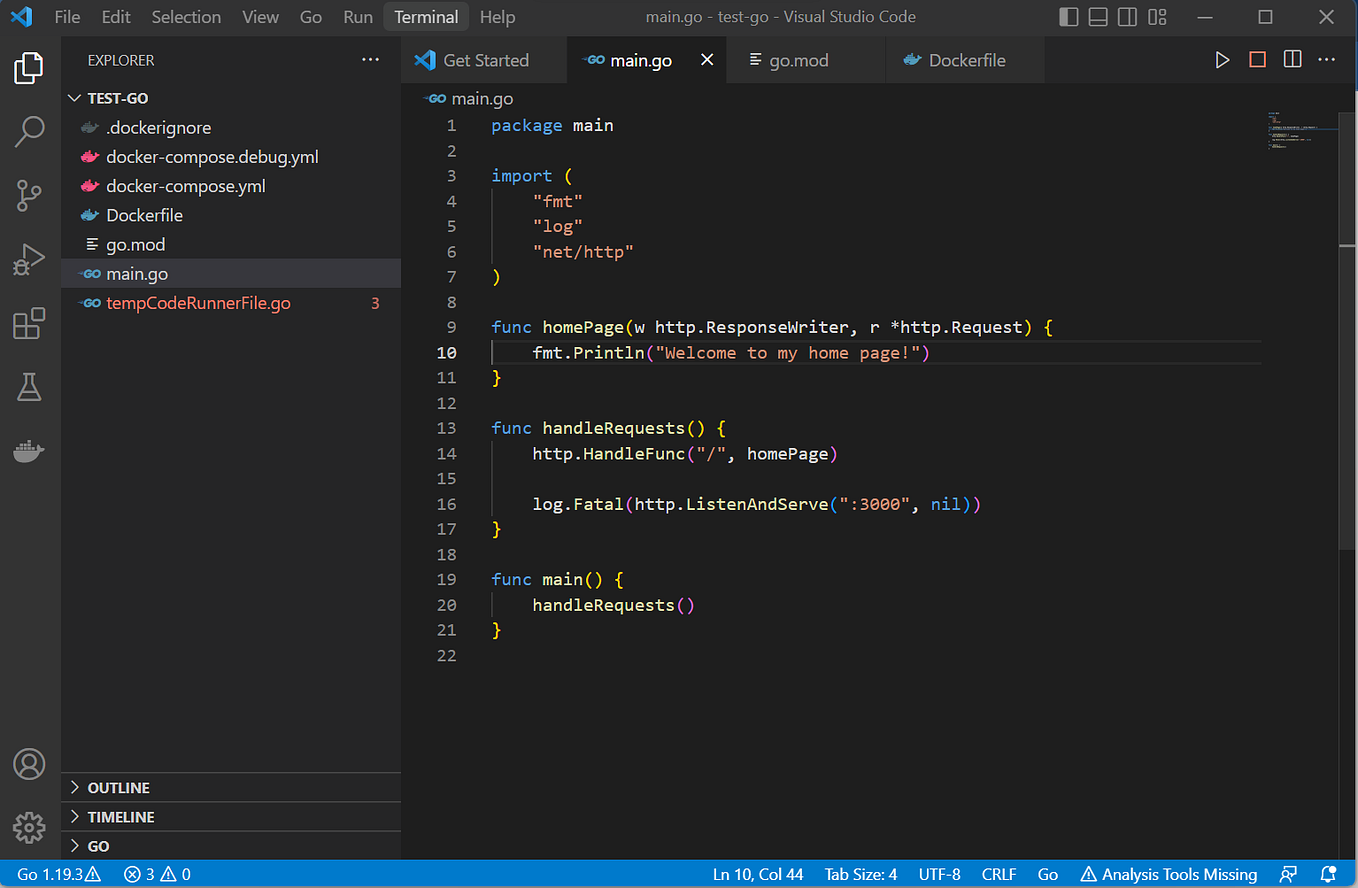
Task: Switch to the Dockerfile tab
Action: point(966,60)
